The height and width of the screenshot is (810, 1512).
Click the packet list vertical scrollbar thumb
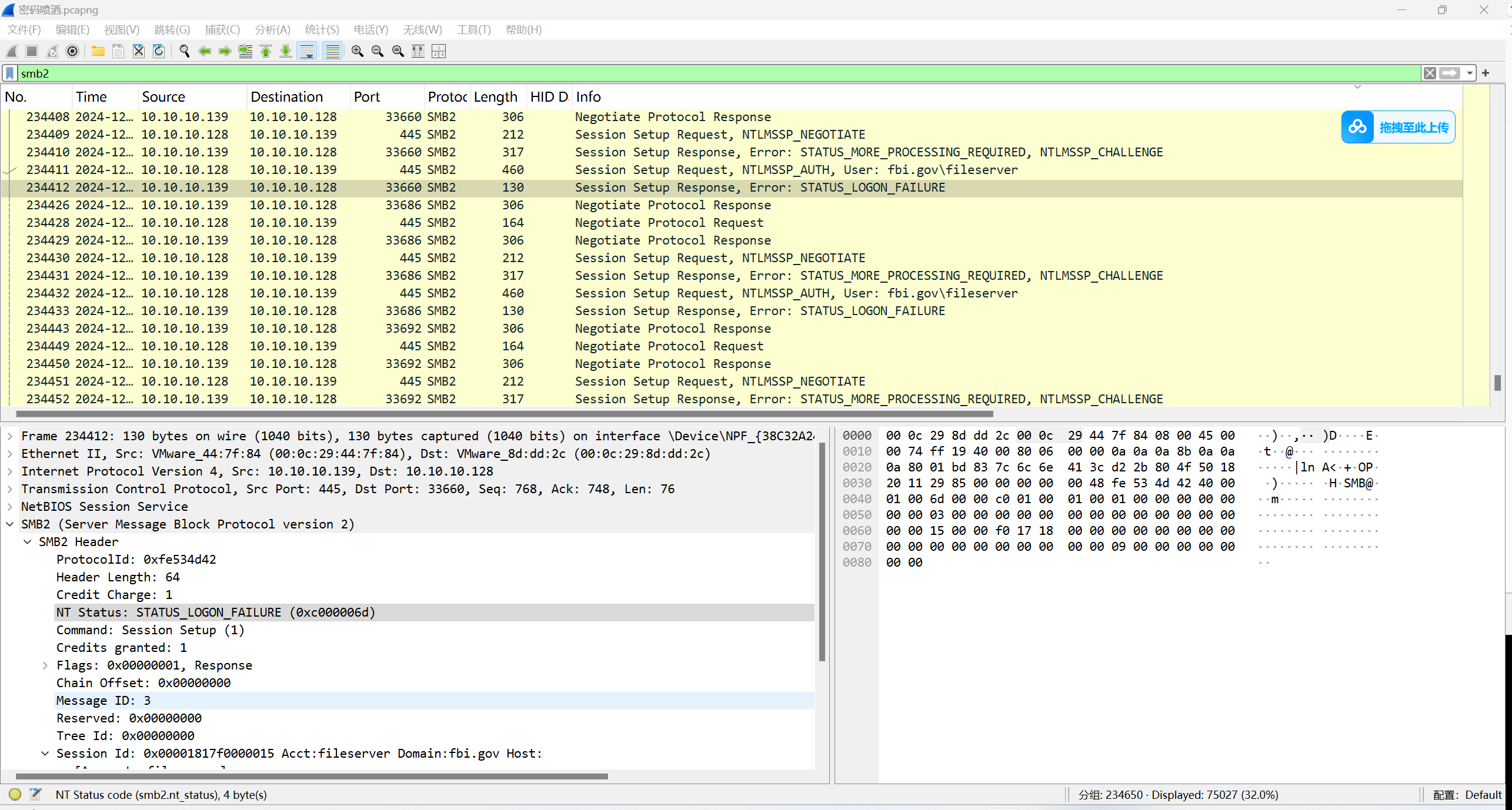tap(1497, 383)
